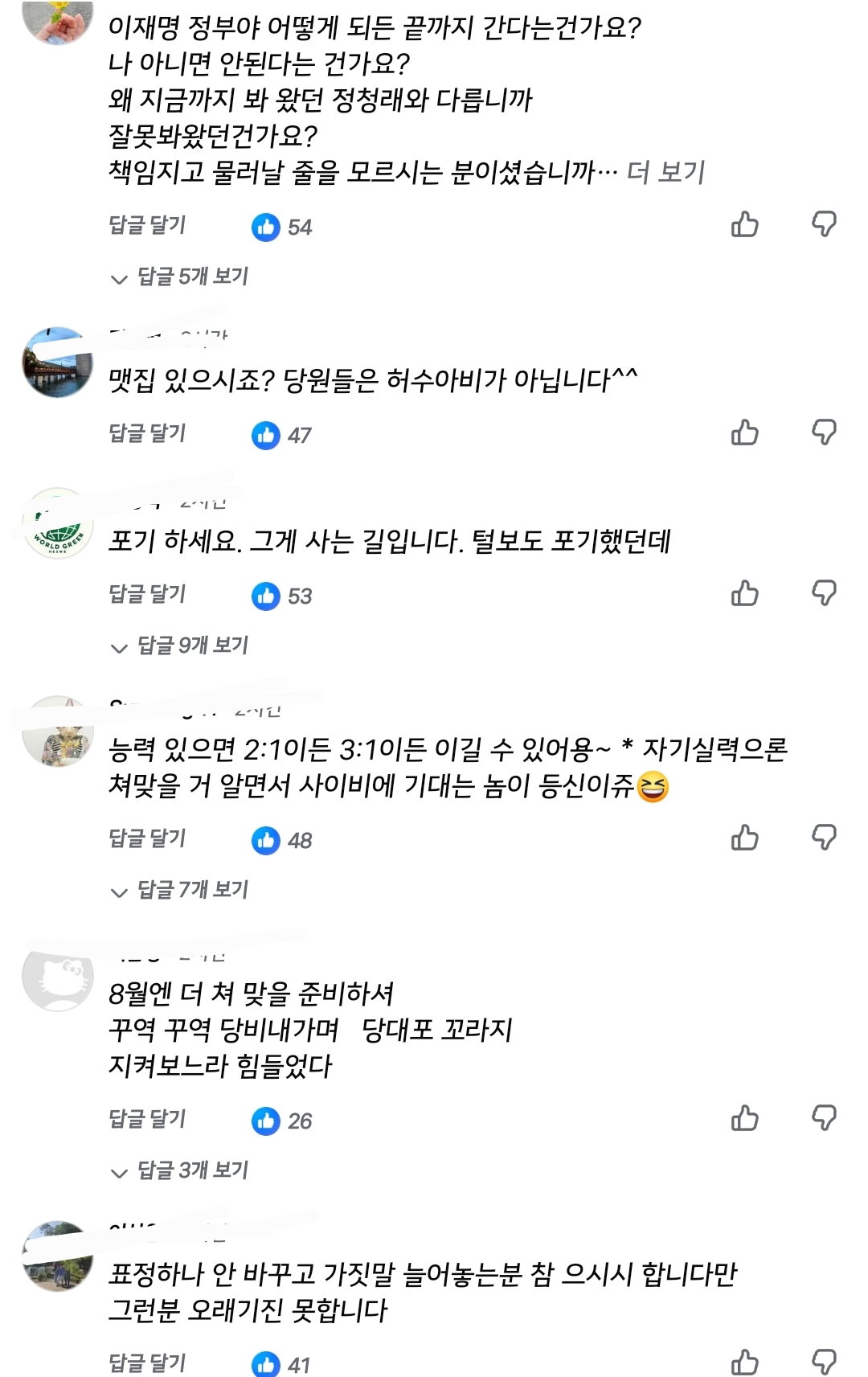The image size is (868, 1377).
Task: Thumbs up the 8월엔 comment
Action: 745,1118
